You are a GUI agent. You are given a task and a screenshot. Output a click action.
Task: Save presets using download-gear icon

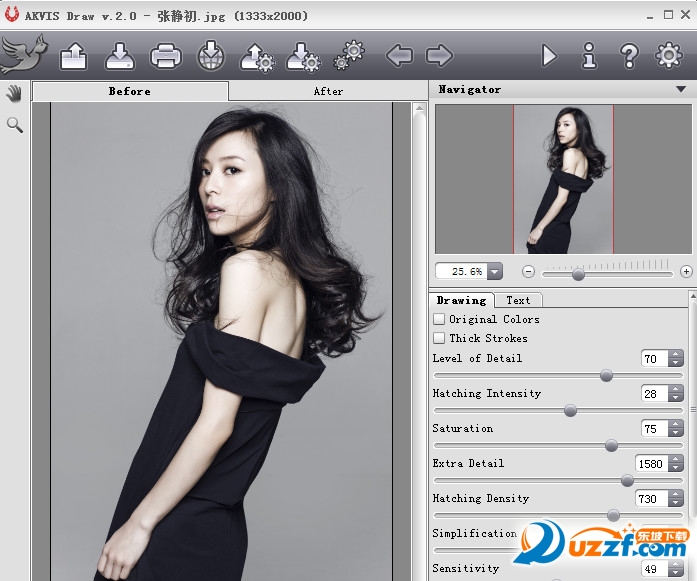tap(303, 57)
